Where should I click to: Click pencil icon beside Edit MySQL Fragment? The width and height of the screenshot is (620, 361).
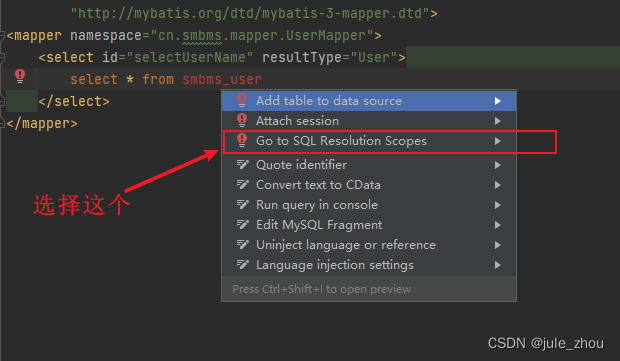coord(242,225)
